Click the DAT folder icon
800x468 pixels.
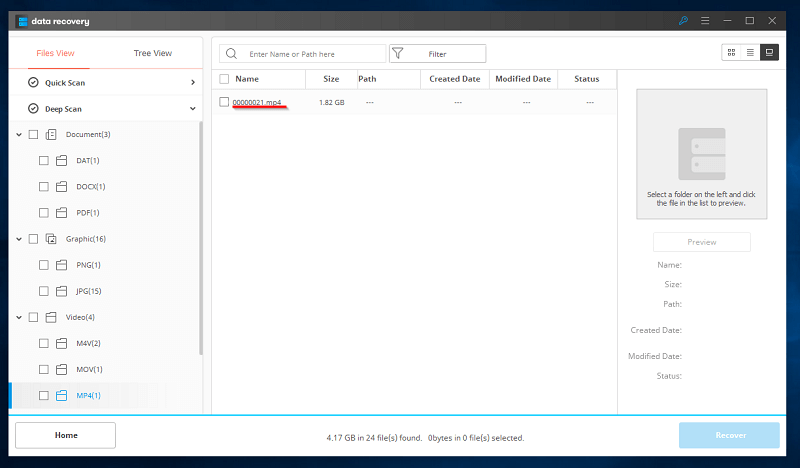tap(61, 161)
